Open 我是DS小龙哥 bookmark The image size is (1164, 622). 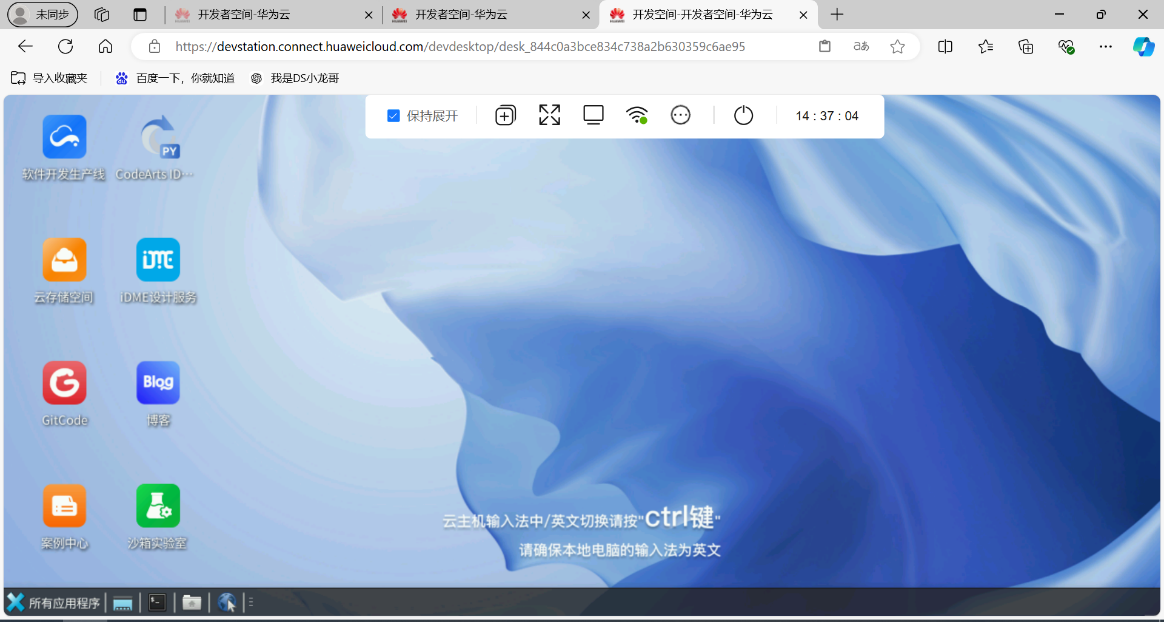(x=295, y=78)
